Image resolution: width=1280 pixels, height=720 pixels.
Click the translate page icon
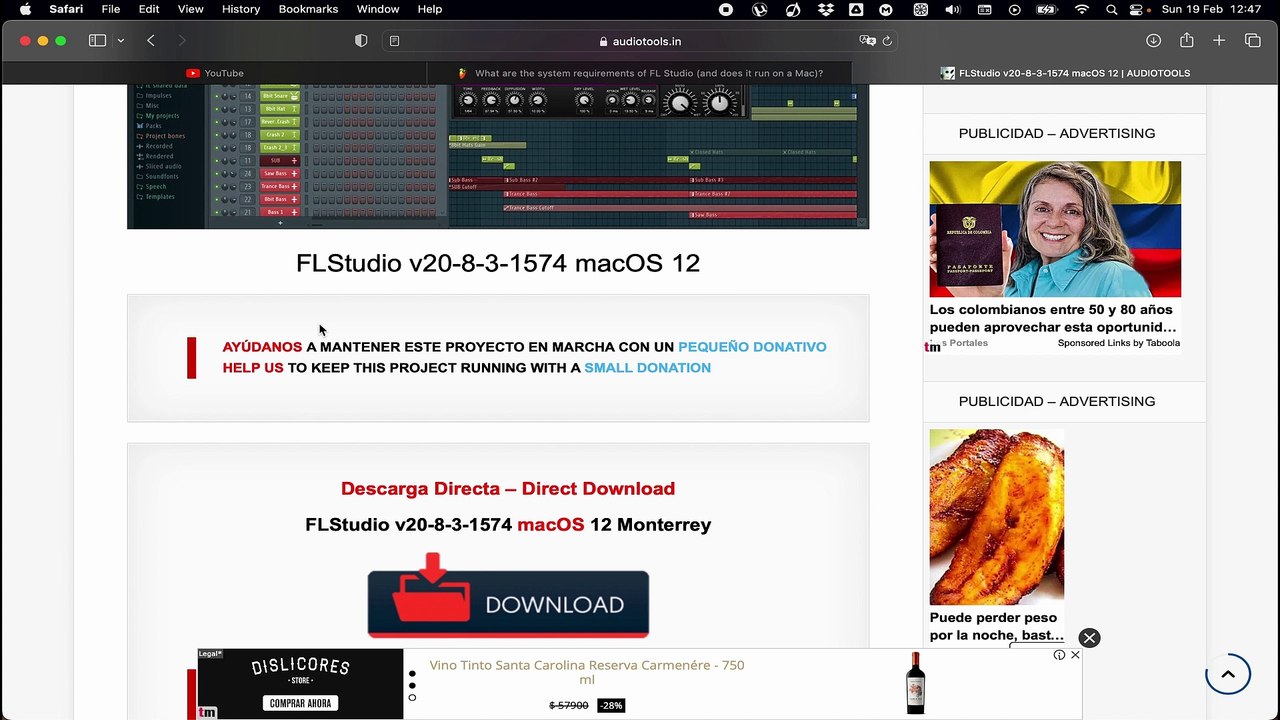coord(867,41)
